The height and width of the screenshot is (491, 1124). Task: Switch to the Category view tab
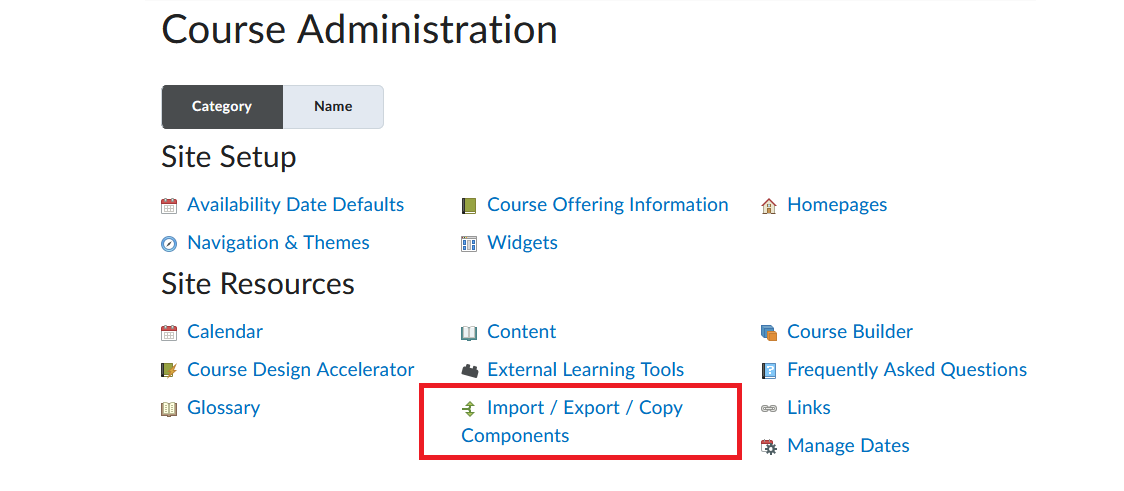[222, 107]
